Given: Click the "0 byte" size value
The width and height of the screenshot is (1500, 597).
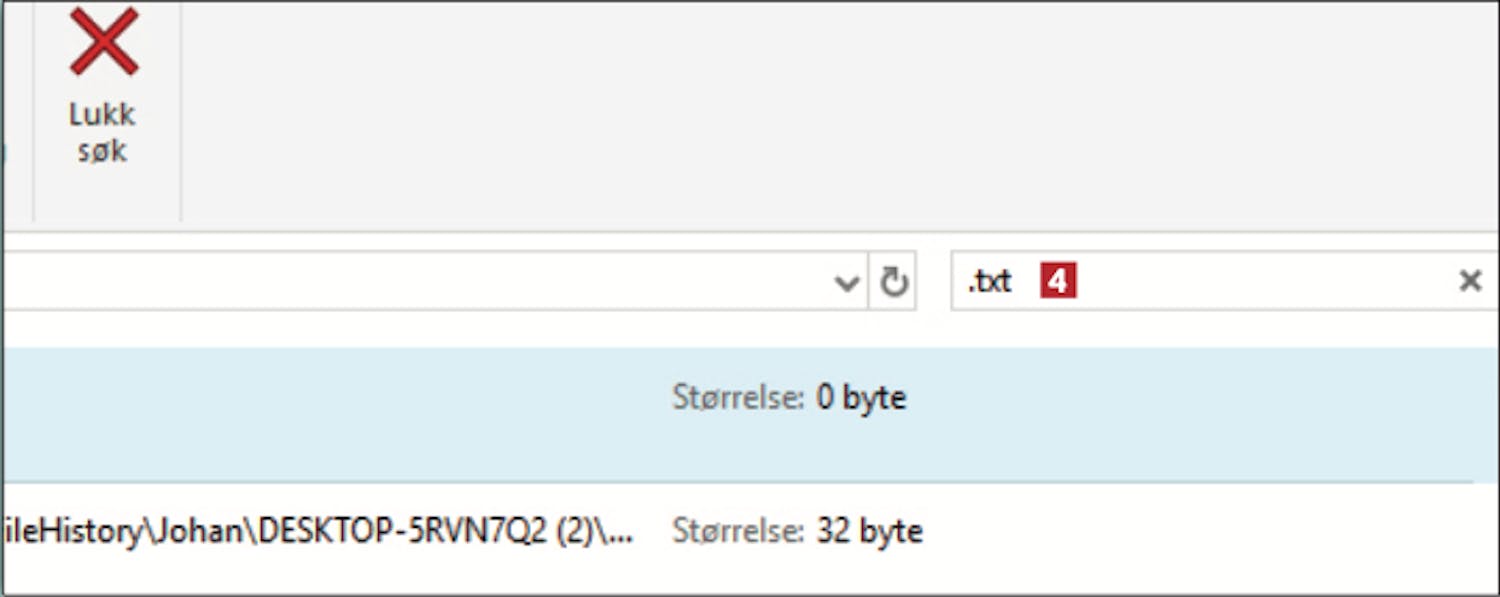Looking at the screenshot, I should click(x=861, y=398).
